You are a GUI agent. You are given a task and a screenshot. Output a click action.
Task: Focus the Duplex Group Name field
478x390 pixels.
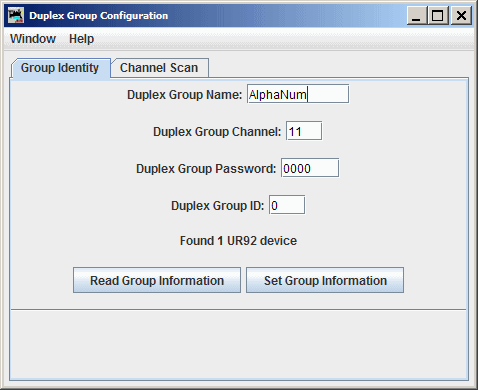[x=298, y=94]
